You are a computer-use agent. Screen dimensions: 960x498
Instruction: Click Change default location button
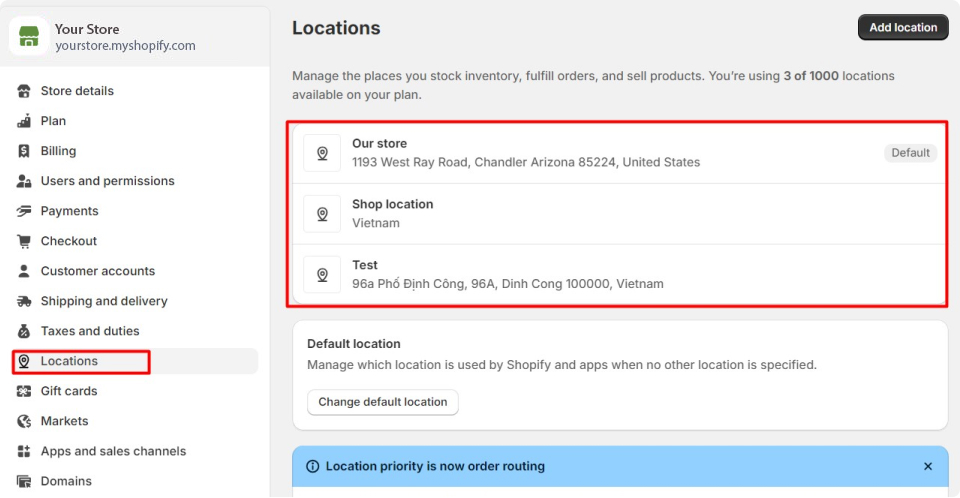tap(383, 402)
